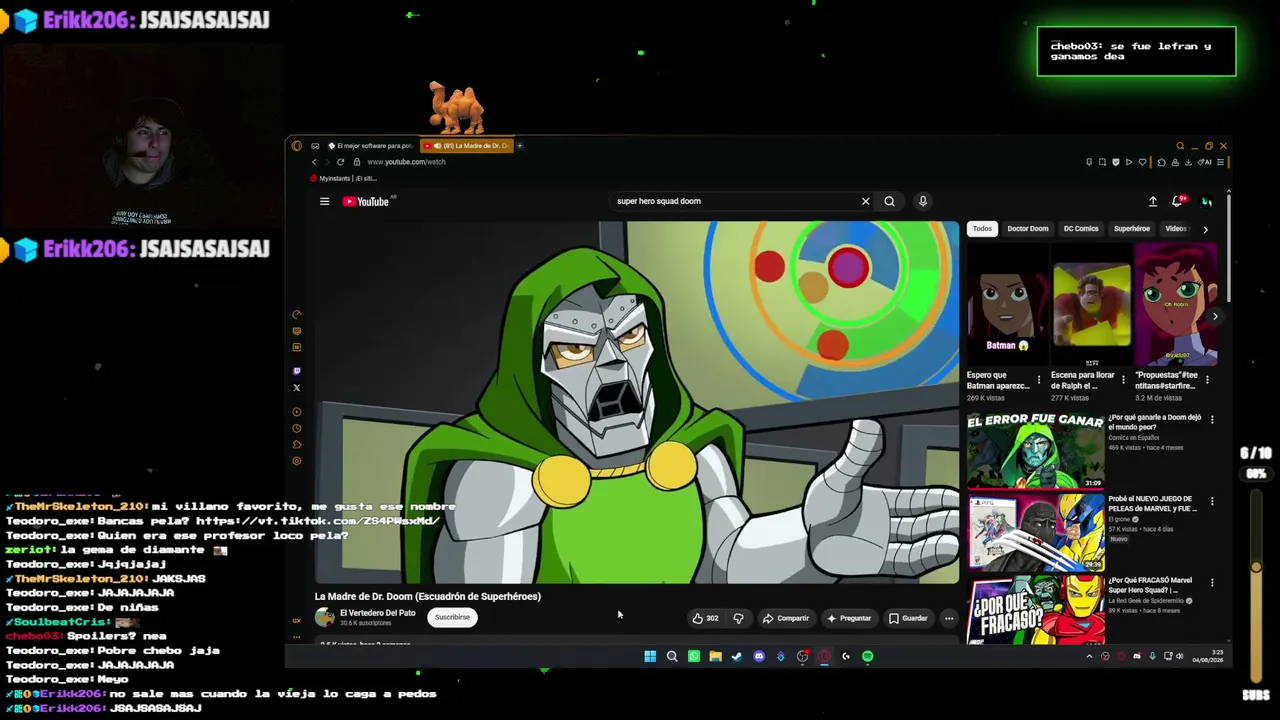Screen dimensions: 1280x720
Task: Click the YouTube search input field
Action: point(735,201)
